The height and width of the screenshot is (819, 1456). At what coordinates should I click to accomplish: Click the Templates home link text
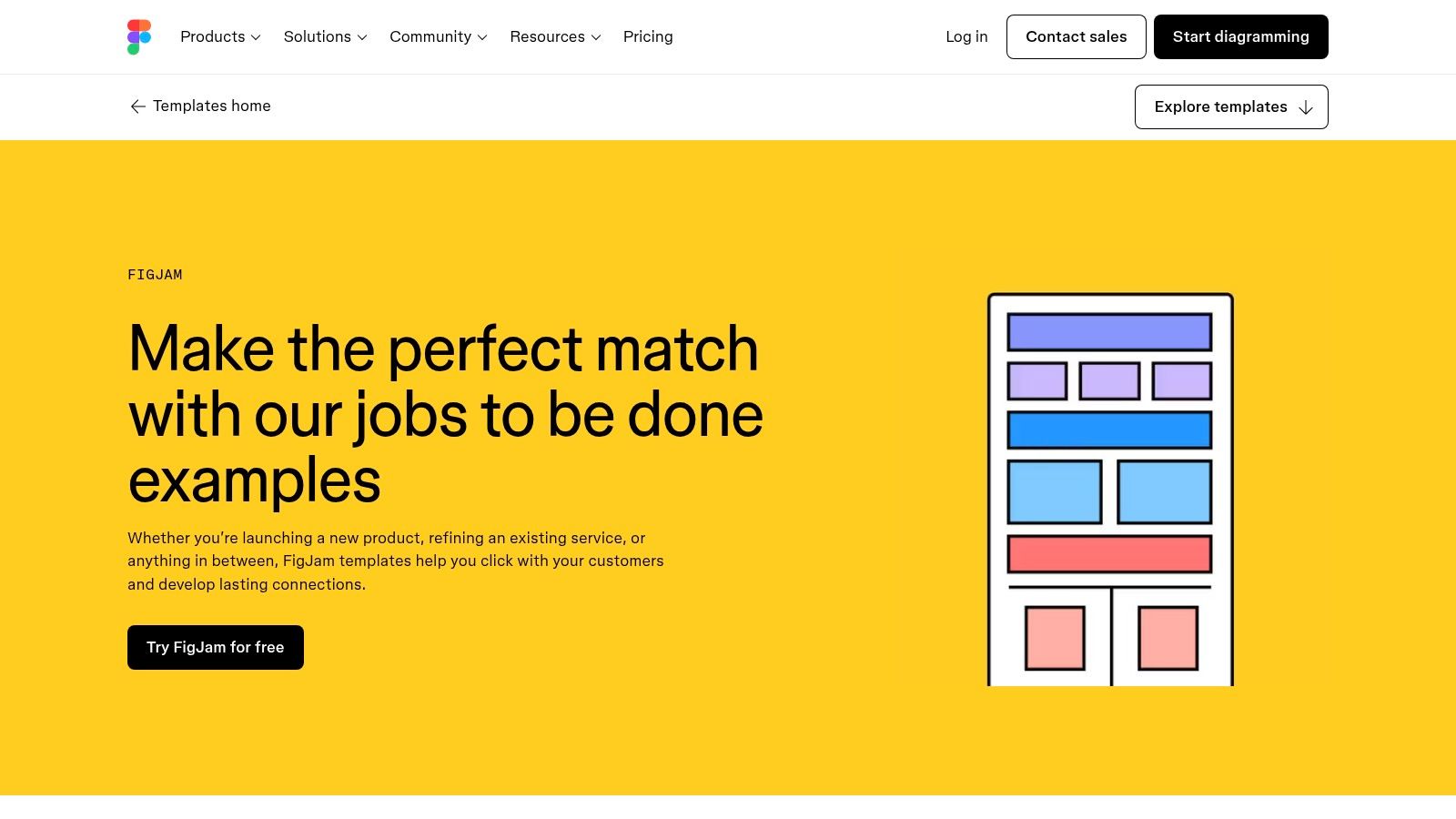click(211, 106)
